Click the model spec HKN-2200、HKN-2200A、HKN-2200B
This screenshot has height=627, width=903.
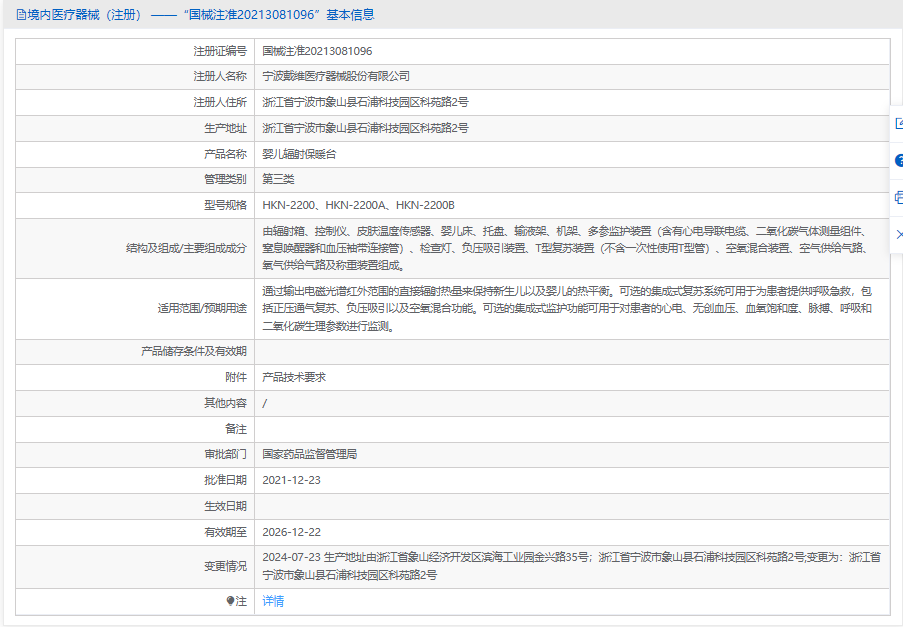coord(358,205)
